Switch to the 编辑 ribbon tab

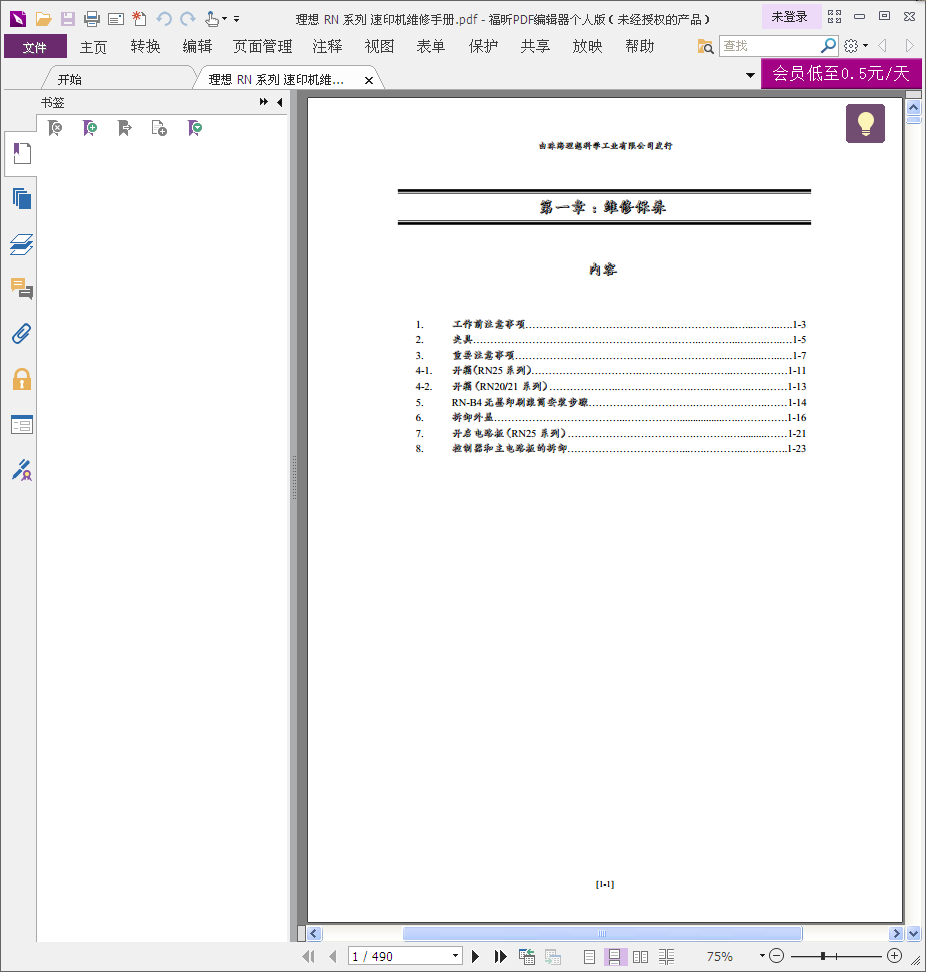[x=197, y=46]
